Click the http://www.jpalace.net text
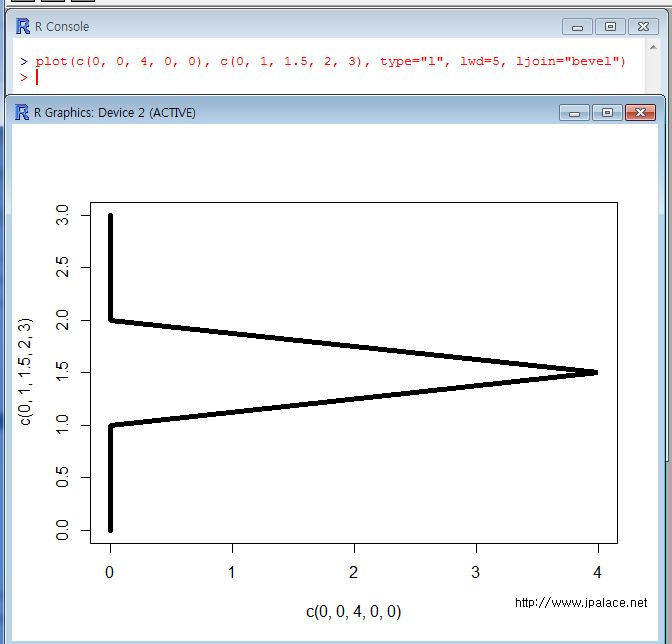 [x=581, y=603]
